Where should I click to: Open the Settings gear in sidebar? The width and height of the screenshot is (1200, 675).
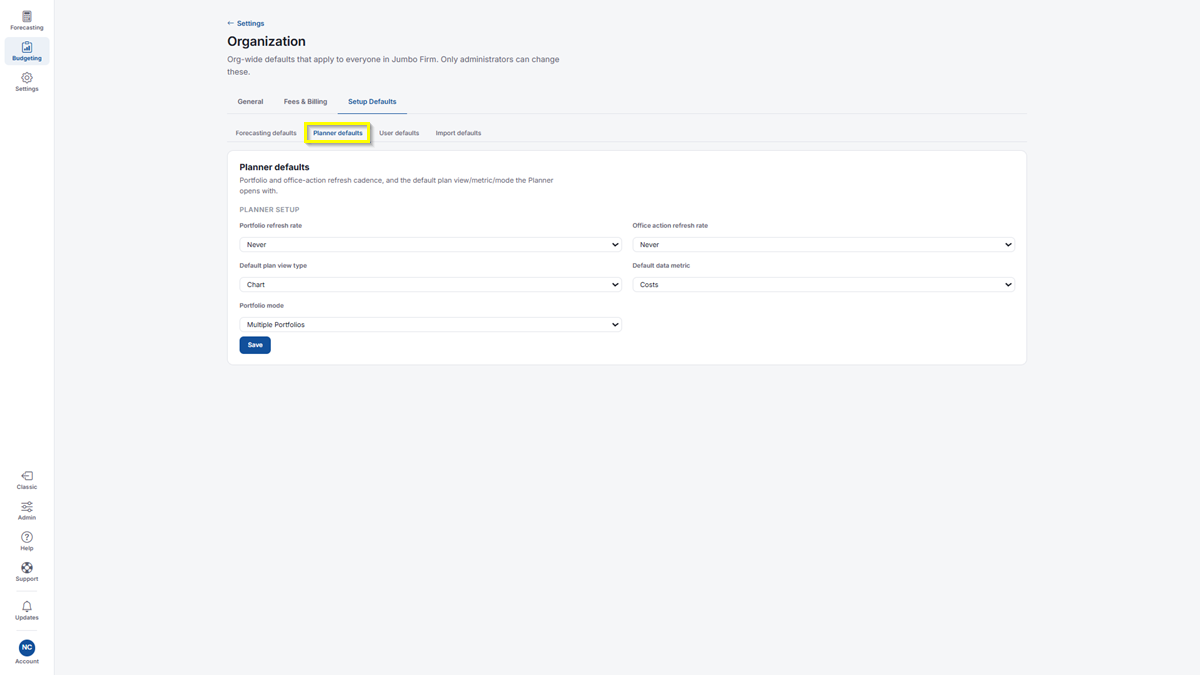pos(27,82)
